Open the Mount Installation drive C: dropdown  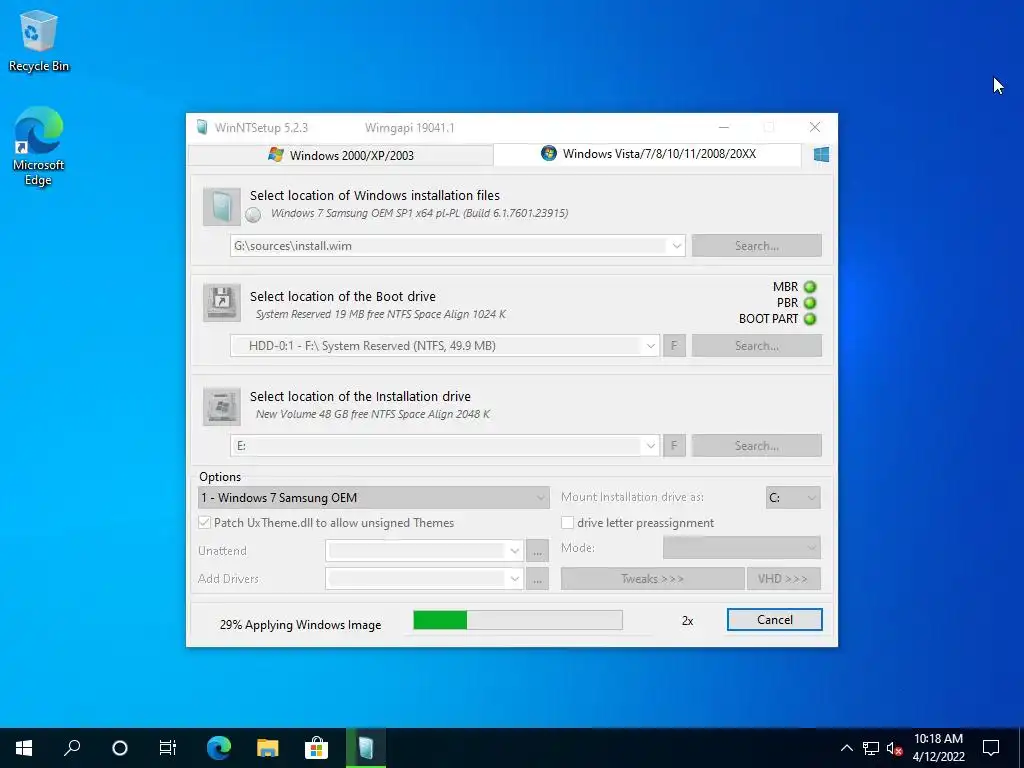(x=793, y=498)
